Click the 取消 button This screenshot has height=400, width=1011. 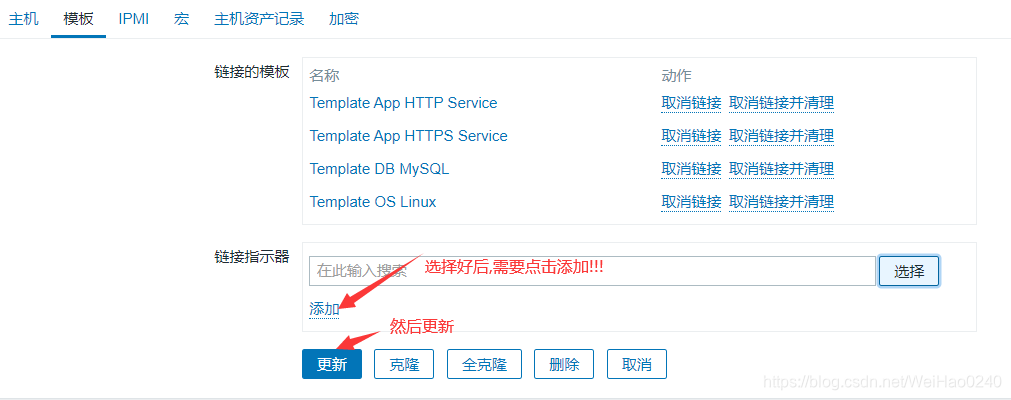636,365
